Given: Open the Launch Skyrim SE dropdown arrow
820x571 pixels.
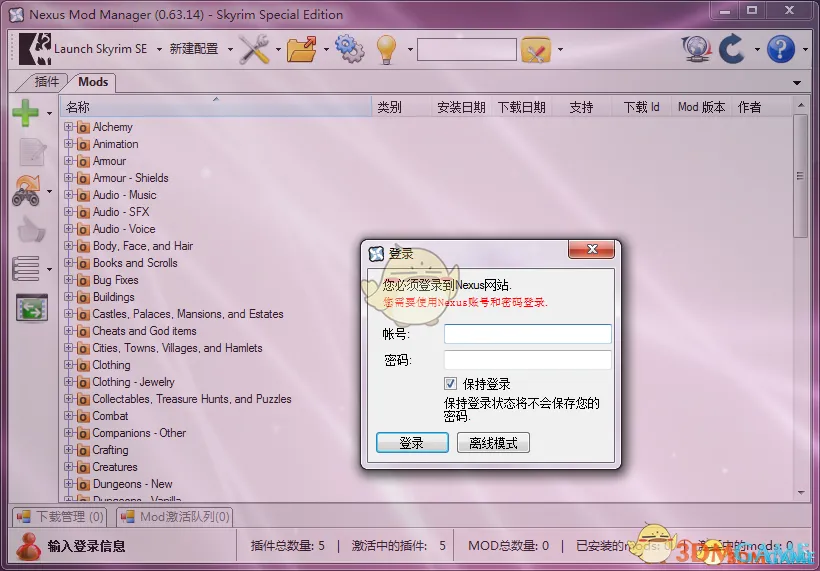Looking at the screenshot, I should (159, 49).
